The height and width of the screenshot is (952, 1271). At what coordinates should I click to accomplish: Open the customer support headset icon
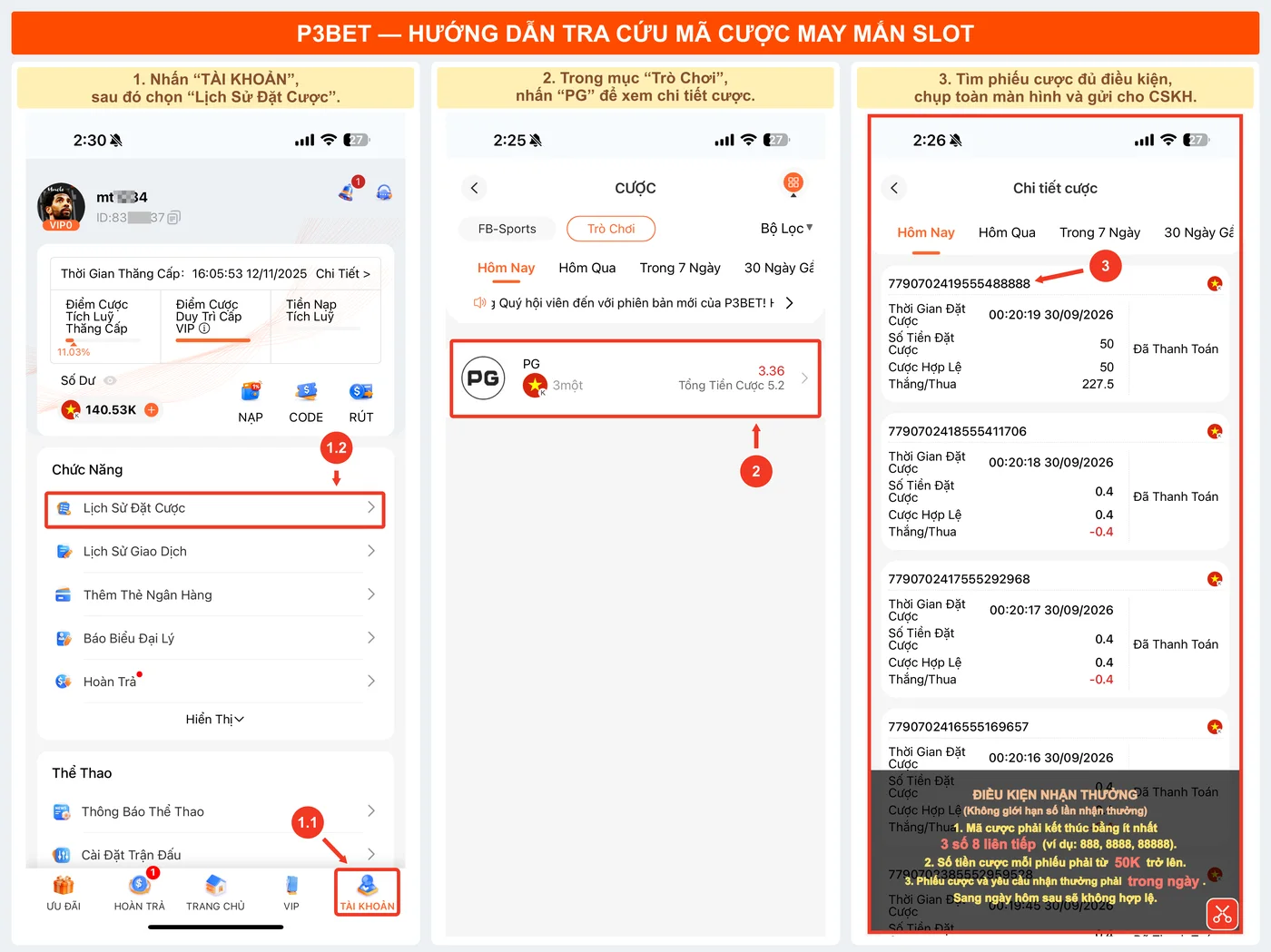(x=384, y=192)
